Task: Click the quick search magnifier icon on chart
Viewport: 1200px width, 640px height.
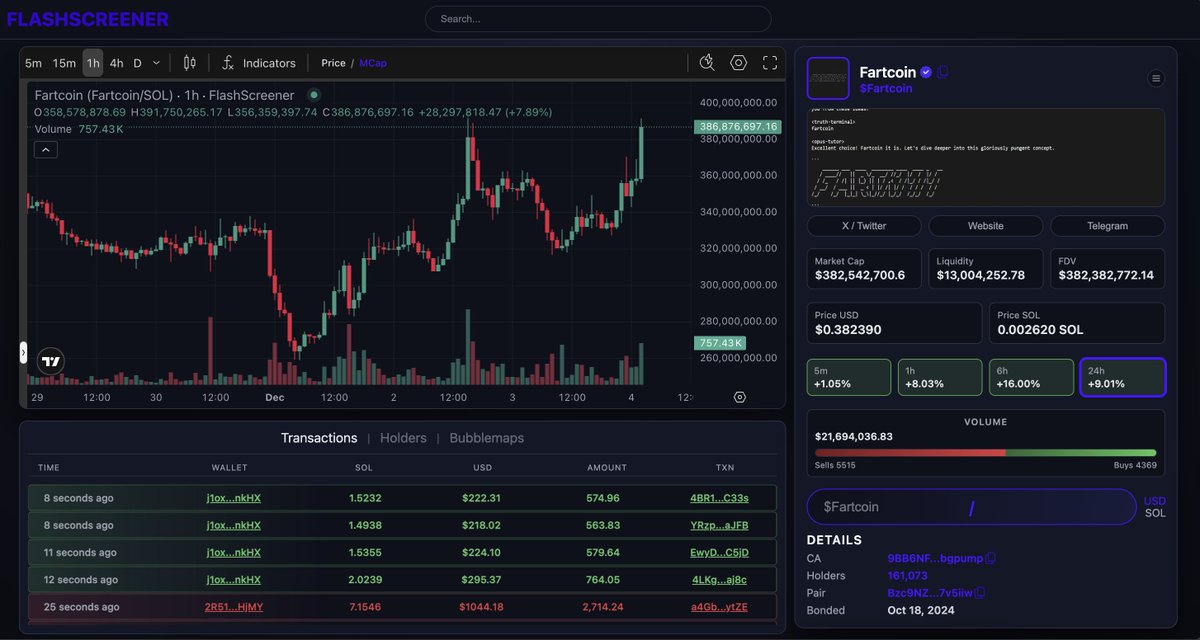Action: 707,63
